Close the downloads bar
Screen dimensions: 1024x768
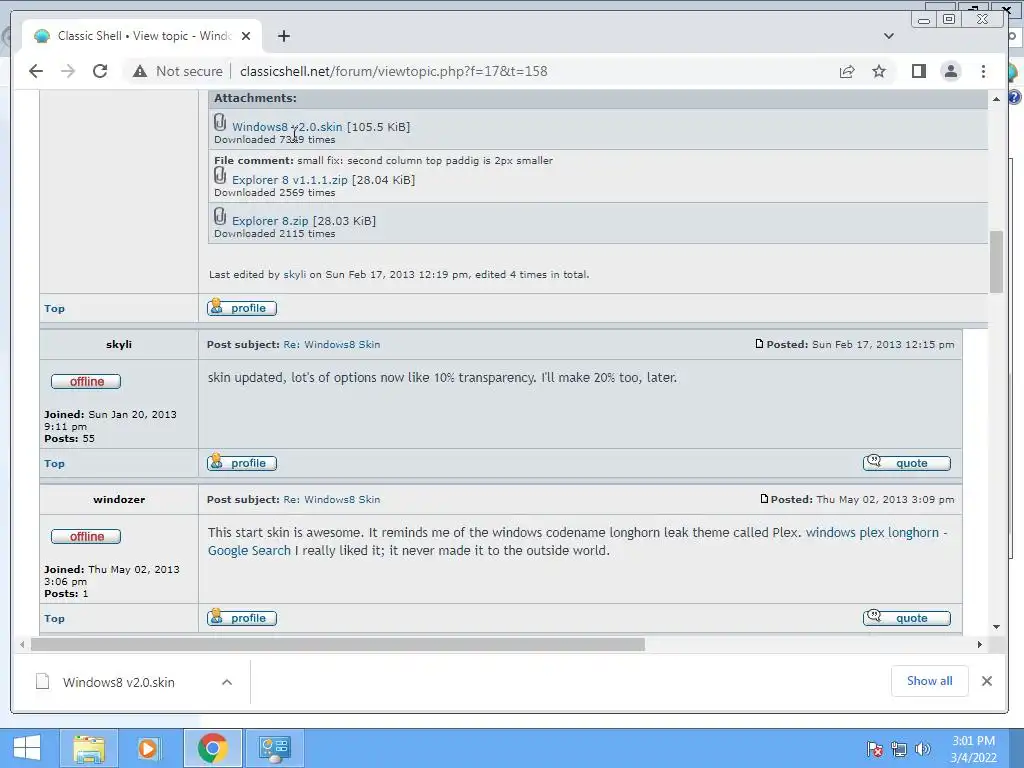[987, 681]
